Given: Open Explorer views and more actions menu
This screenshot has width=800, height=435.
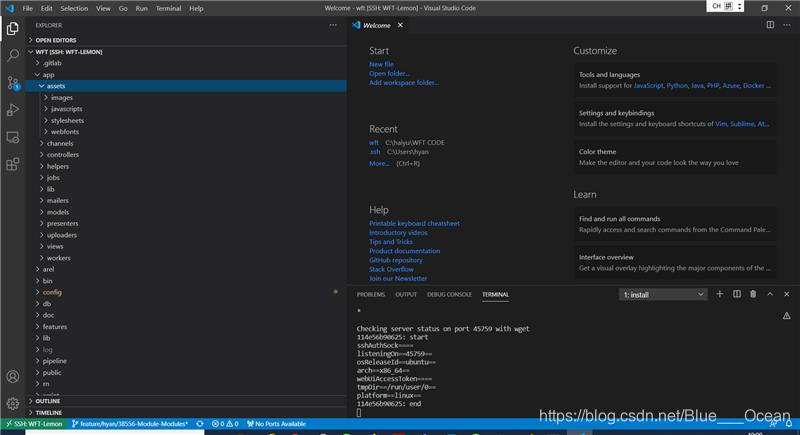Looking at the screenshot, I should 333,25.
